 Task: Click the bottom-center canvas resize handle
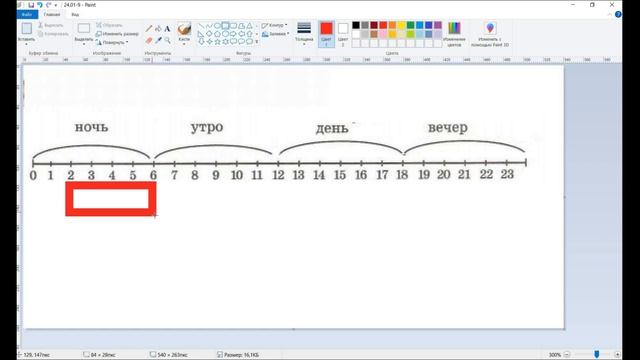pos(293,329)
